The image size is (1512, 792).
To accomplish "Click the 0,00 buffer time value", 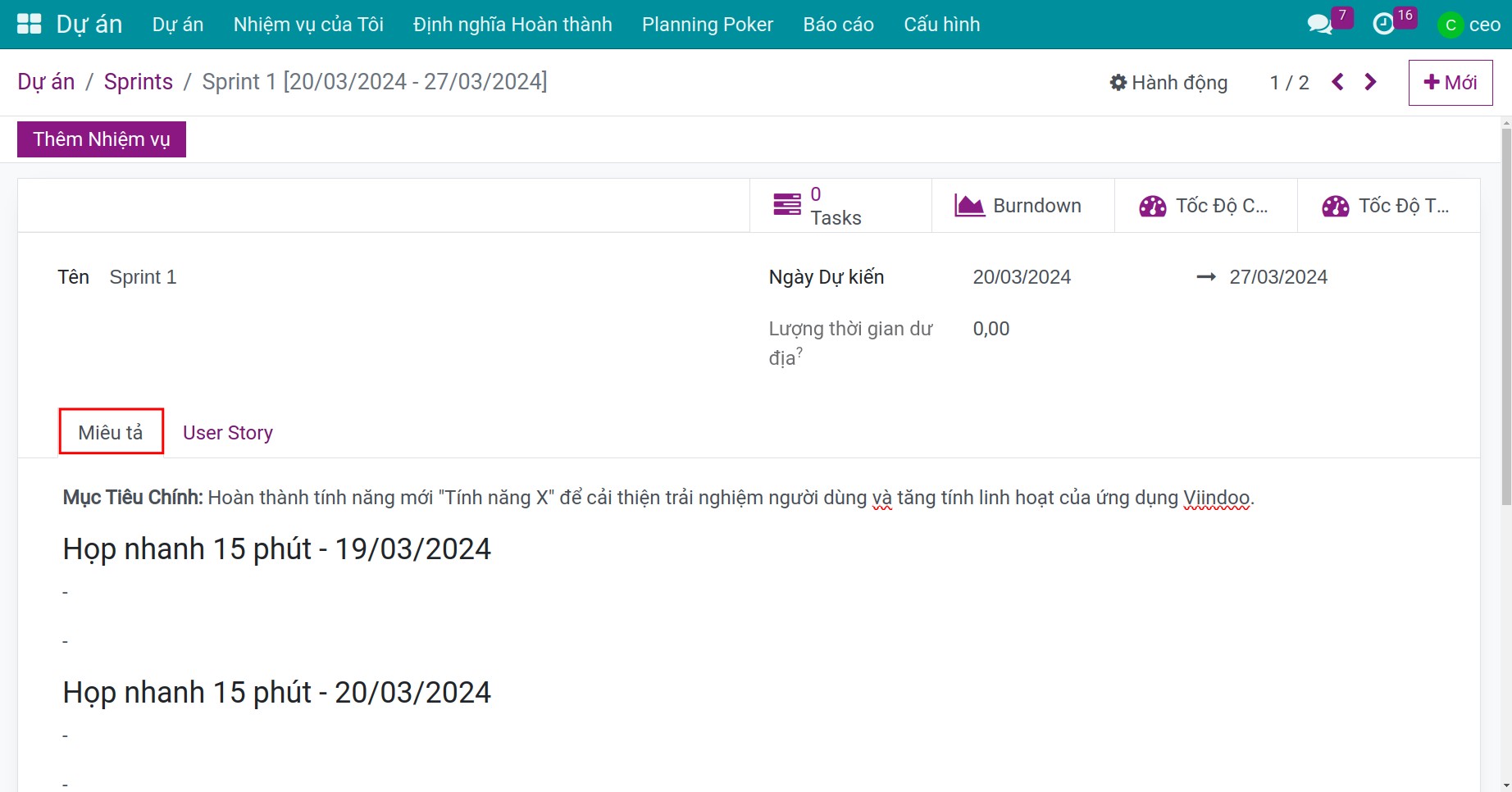I will [991, 329].
